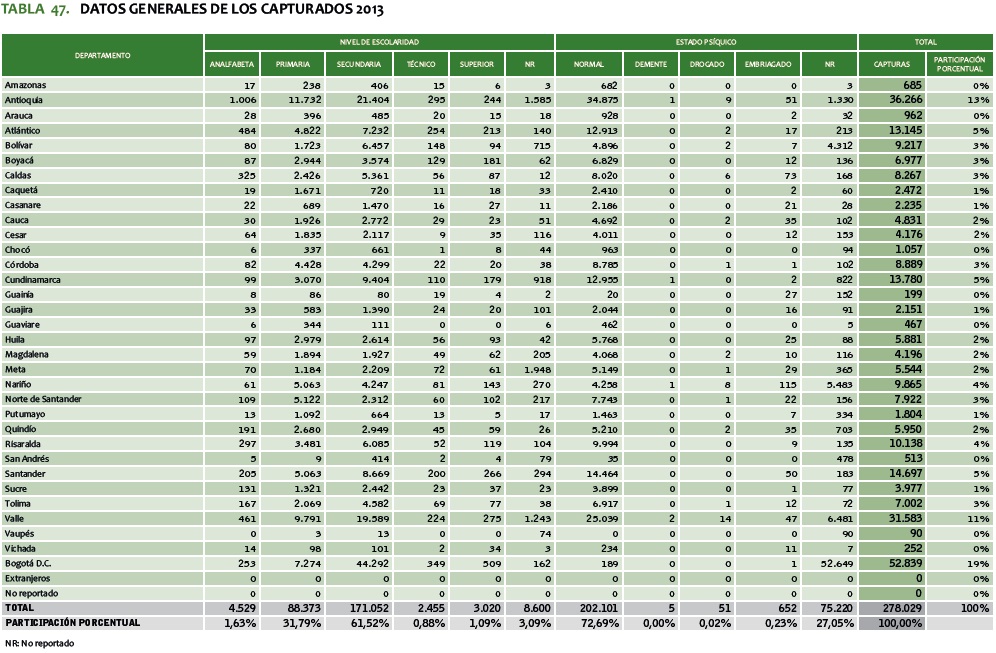Select the ANALFABETA column header
This screenshot has width=996, height=653.
pyautogui.click(x=232, y=64)
